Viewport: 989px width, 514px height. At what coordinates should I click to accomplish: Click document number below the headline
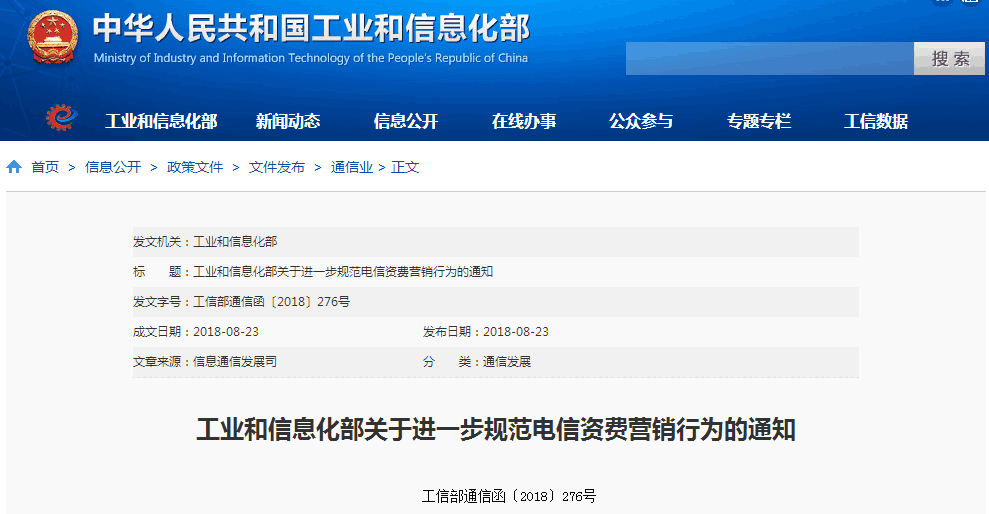click(508, 496)
